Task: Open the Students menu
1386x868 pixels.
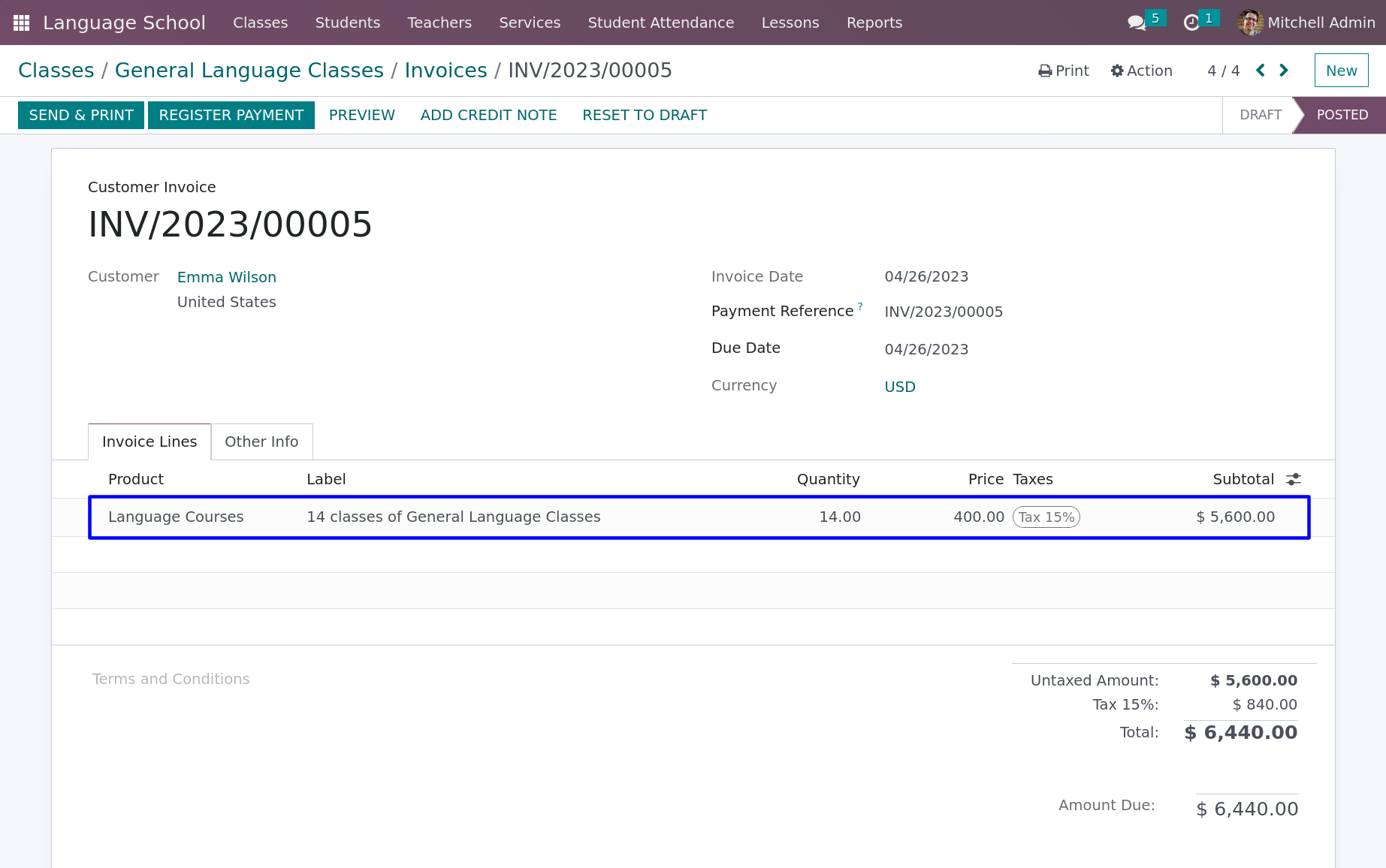Action: (348, 23)
